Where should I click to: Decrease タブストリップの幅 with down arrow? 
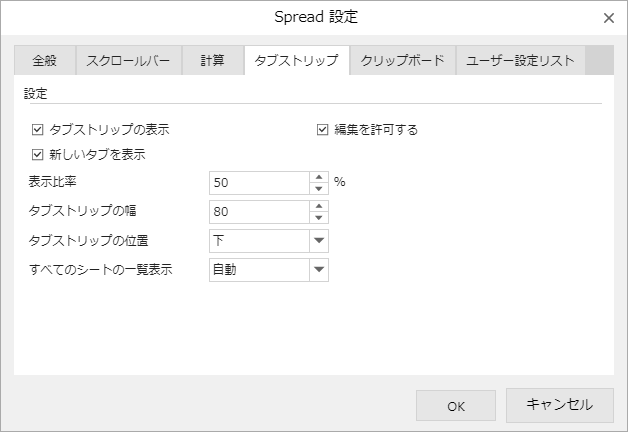point(319,217)
